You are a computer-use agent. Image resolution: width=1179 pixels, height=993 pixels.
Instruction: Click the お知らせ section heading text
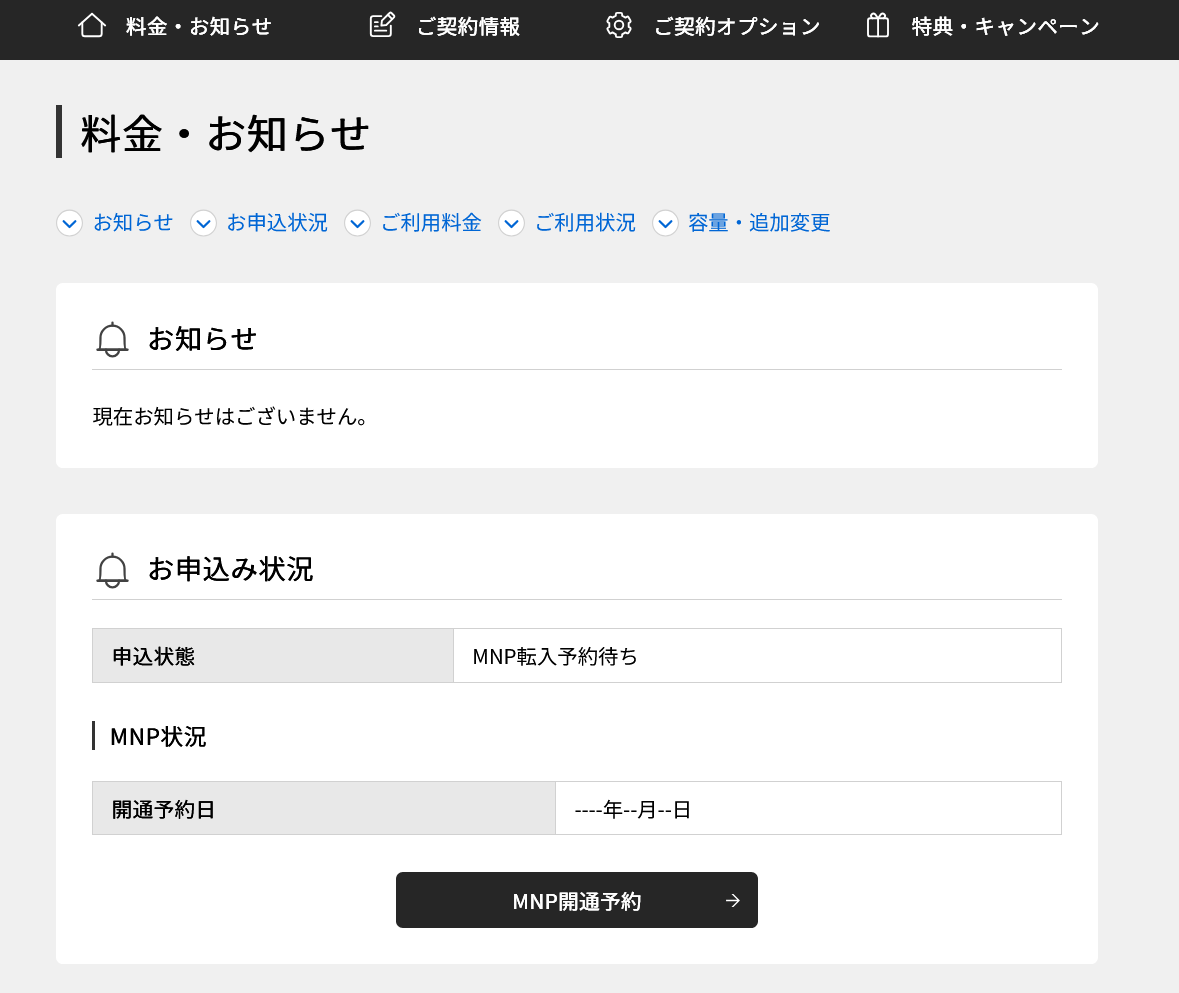coord(202,339)
